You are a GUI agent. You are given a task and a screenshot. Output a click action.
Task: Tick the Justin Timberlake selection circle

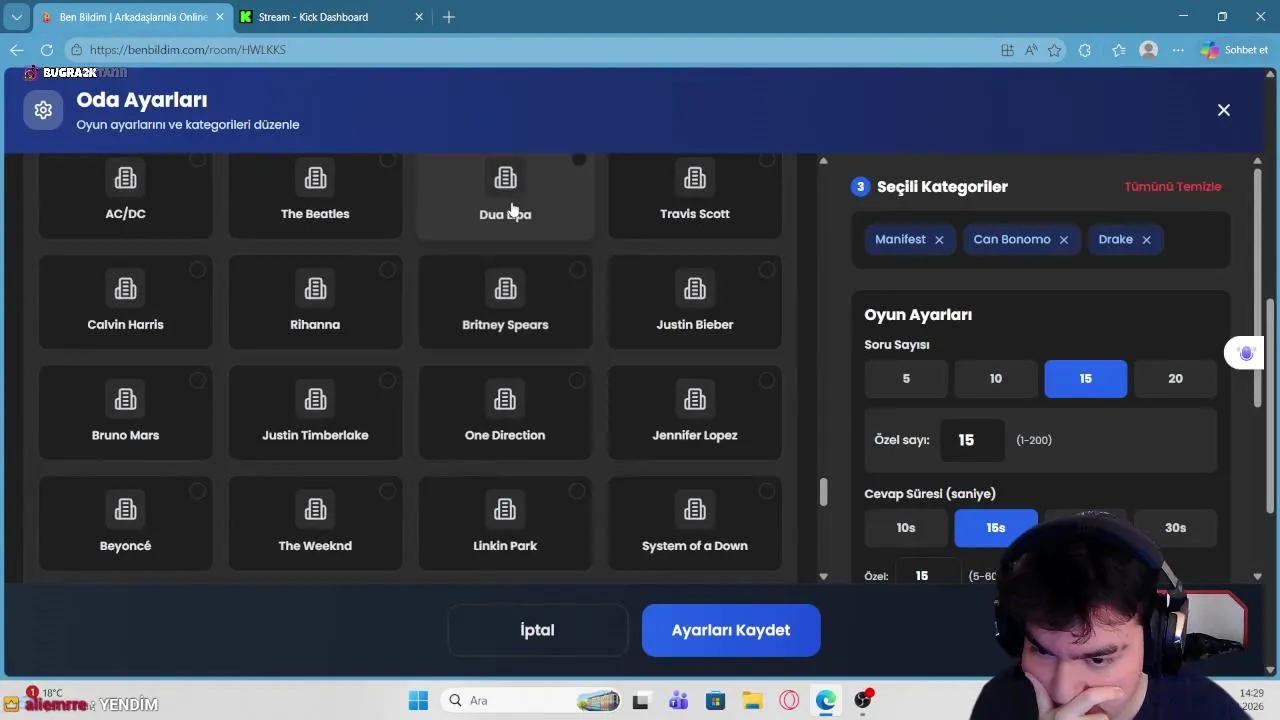[x=387, y=380]
